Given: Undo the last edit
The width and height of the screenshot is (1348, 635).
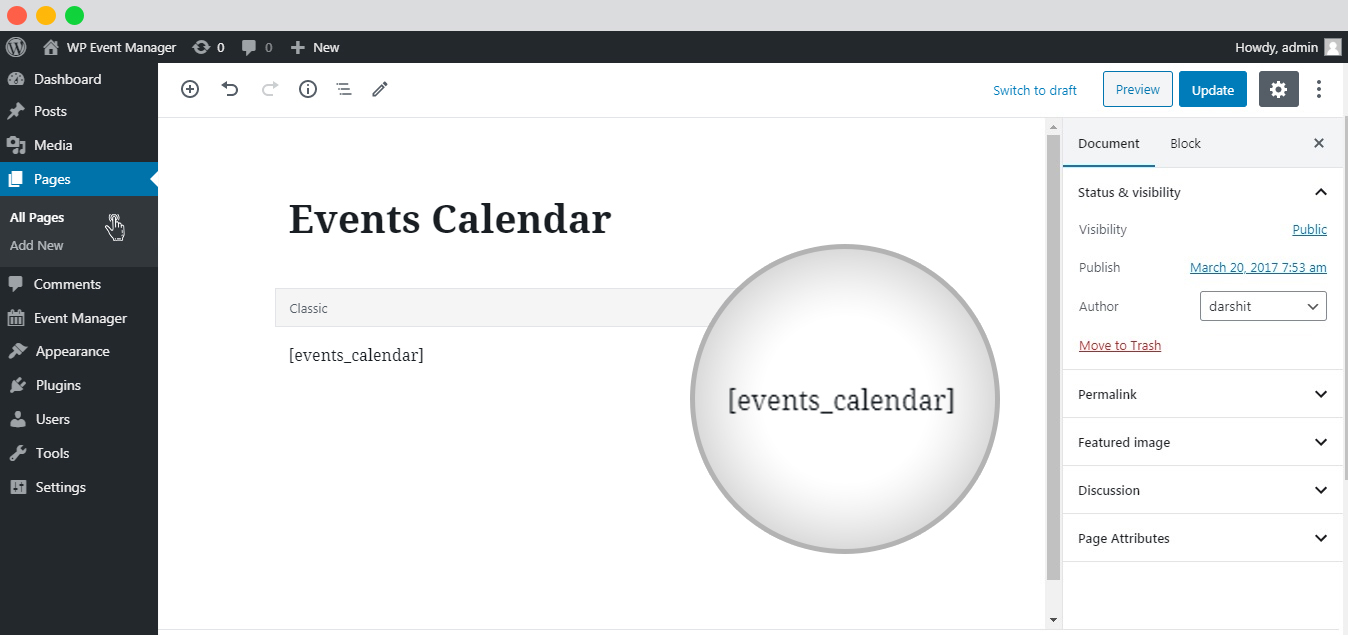Looking at the screenshot, I should click(x=230, y=89).
